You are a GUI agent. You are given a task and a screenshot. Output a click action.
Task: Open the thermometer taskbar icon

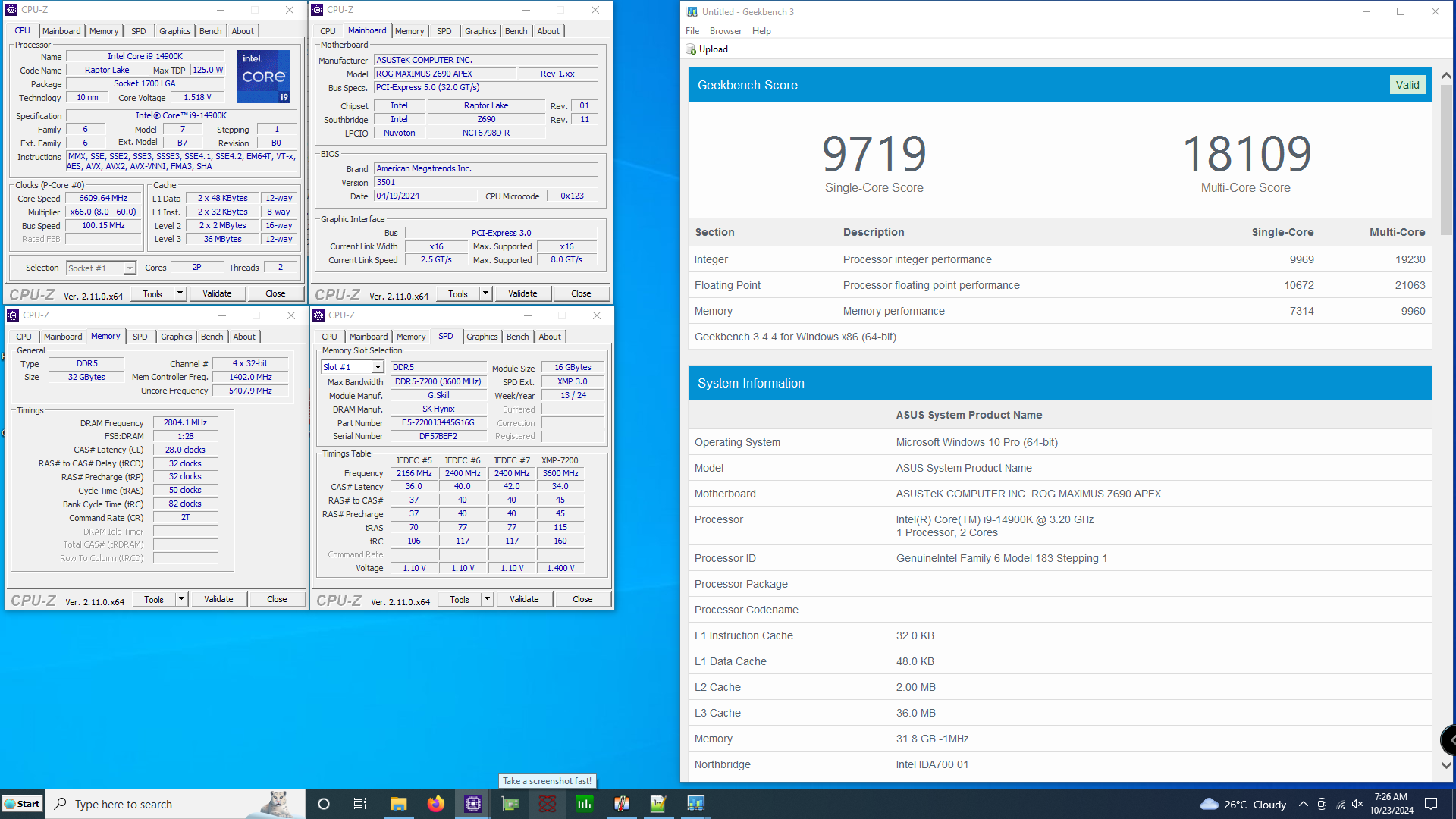(x=621, y=804)
